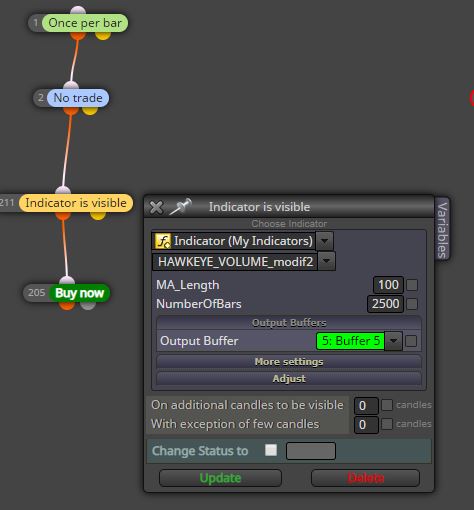This screenshot has height=510, width=474.
Task: Tick the checkbox next to Output Buffer
Action: click(x=411, y=341)
